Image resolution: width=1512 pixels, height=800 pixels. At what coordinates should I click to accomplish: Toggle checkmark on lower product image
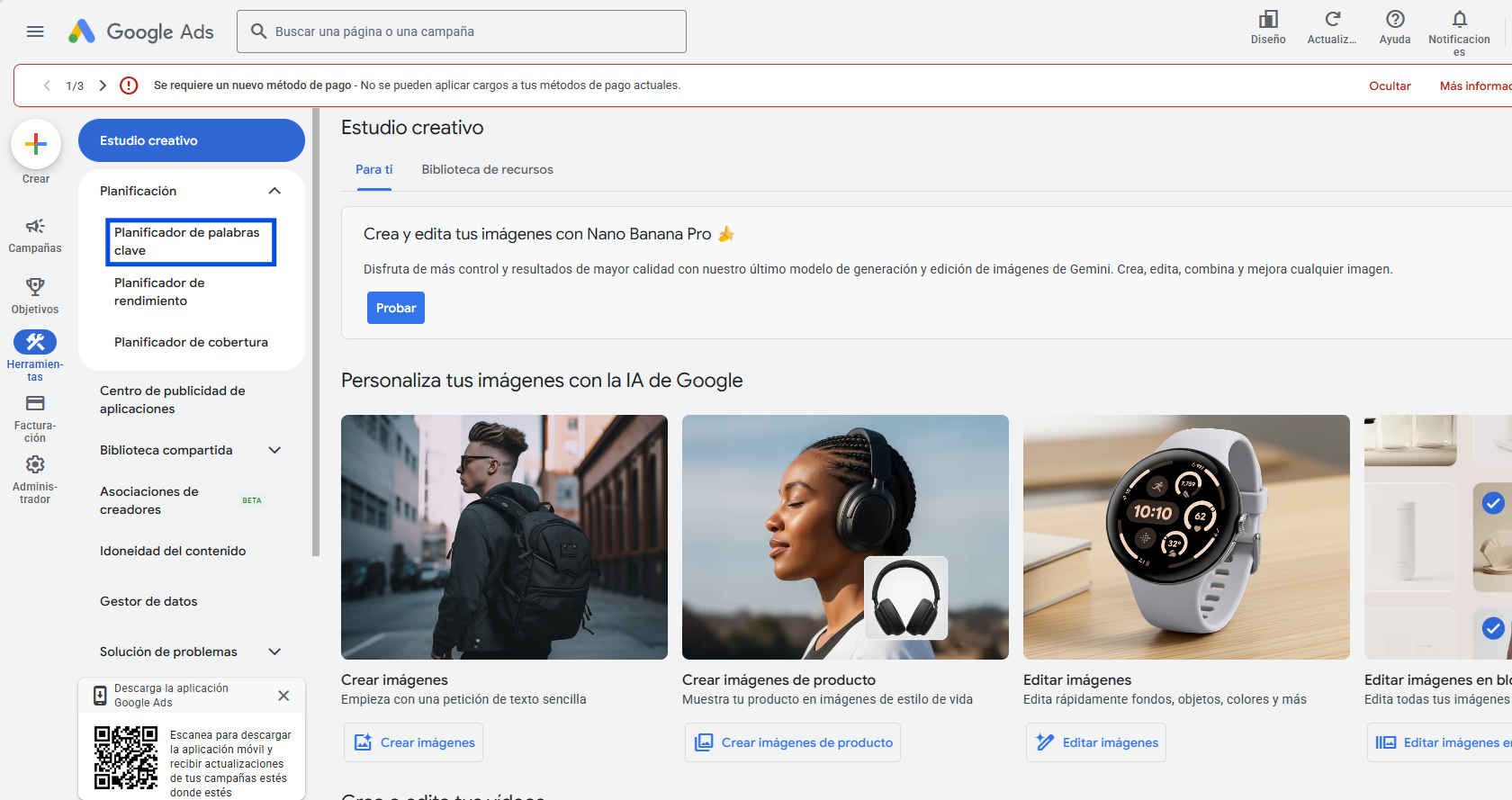(x=1492, y=628)
